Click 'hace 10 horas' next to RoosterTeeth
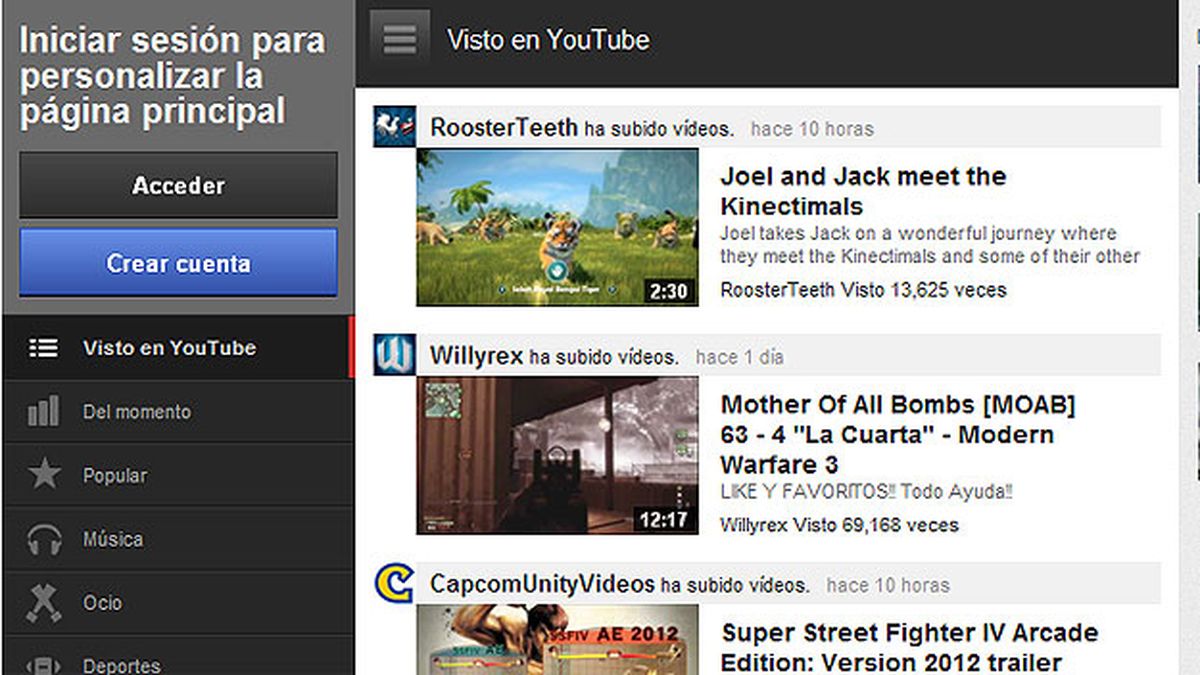Image resolution: width=1200 pixels, height=675 pixels. [812, 129]
